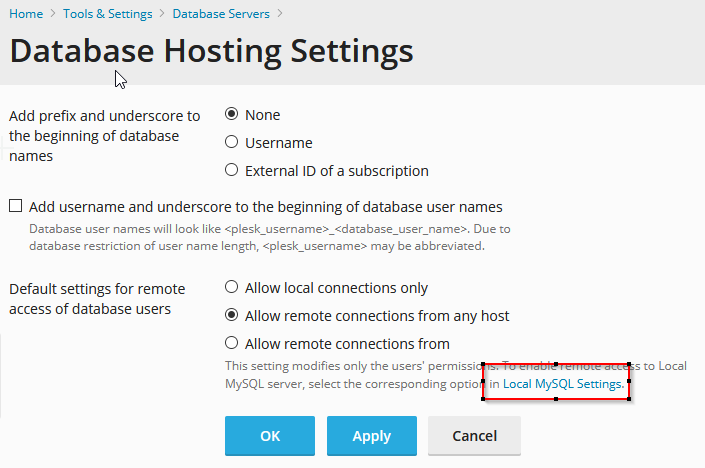Navigate to Database Servers breadcrumb
The height and width of the screenshot is (468, 705).
click(x=220, y=14)
